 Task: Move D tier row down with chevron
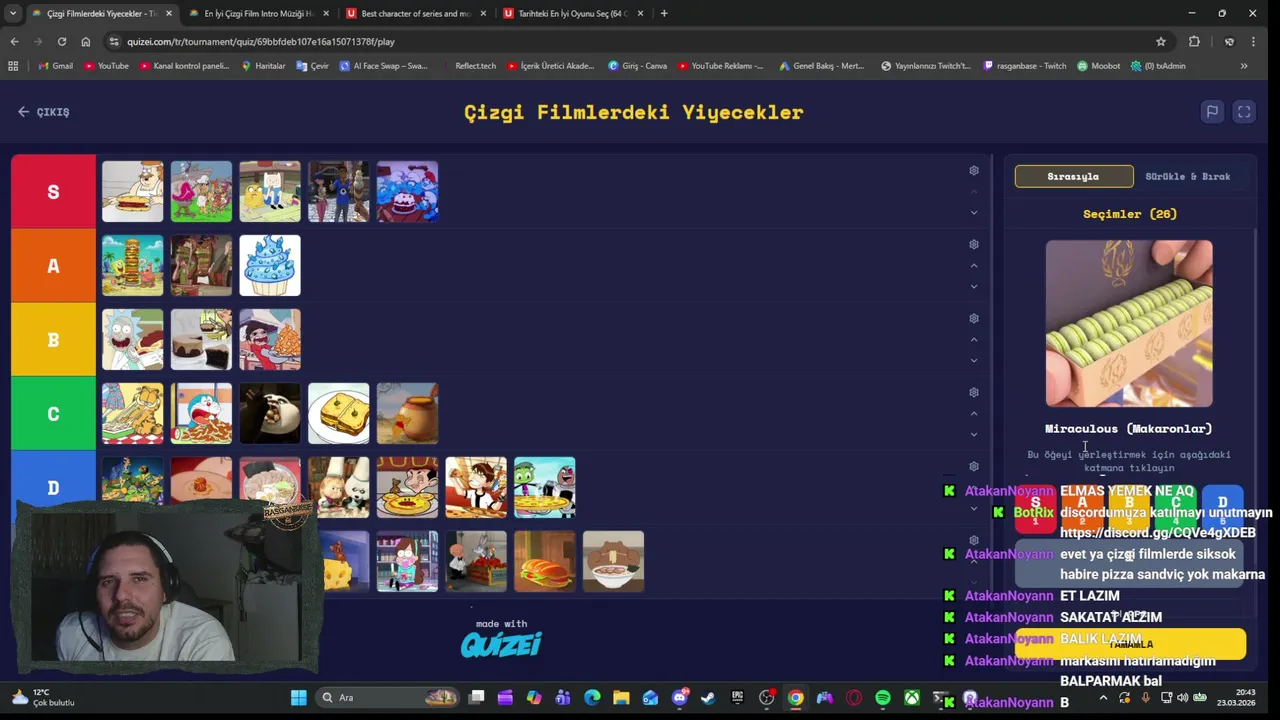974,508
